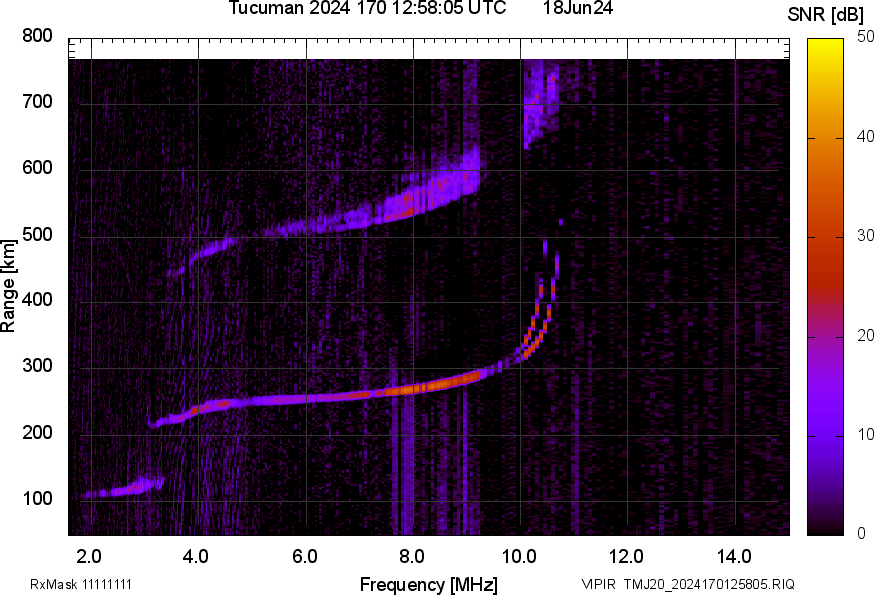Click the frequency tick label 12.0
Screen dimensions: 874x595
click(x=627, y=556)
